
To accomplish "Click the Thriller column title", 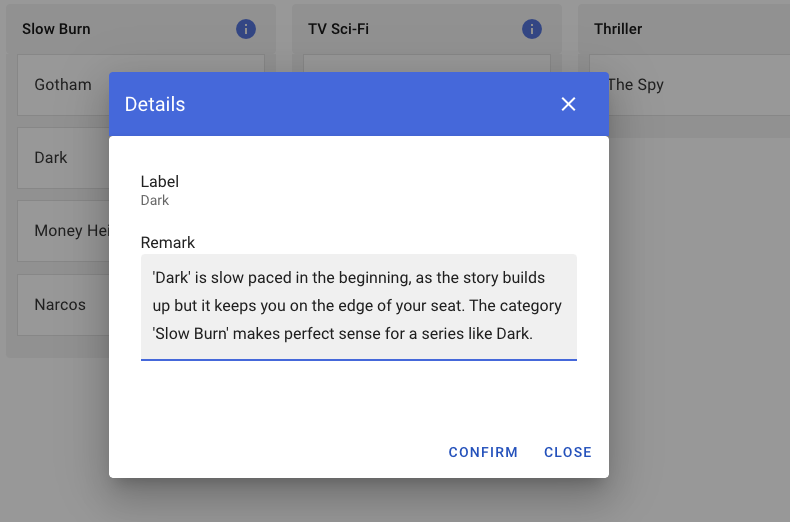I will coord(618,29).
